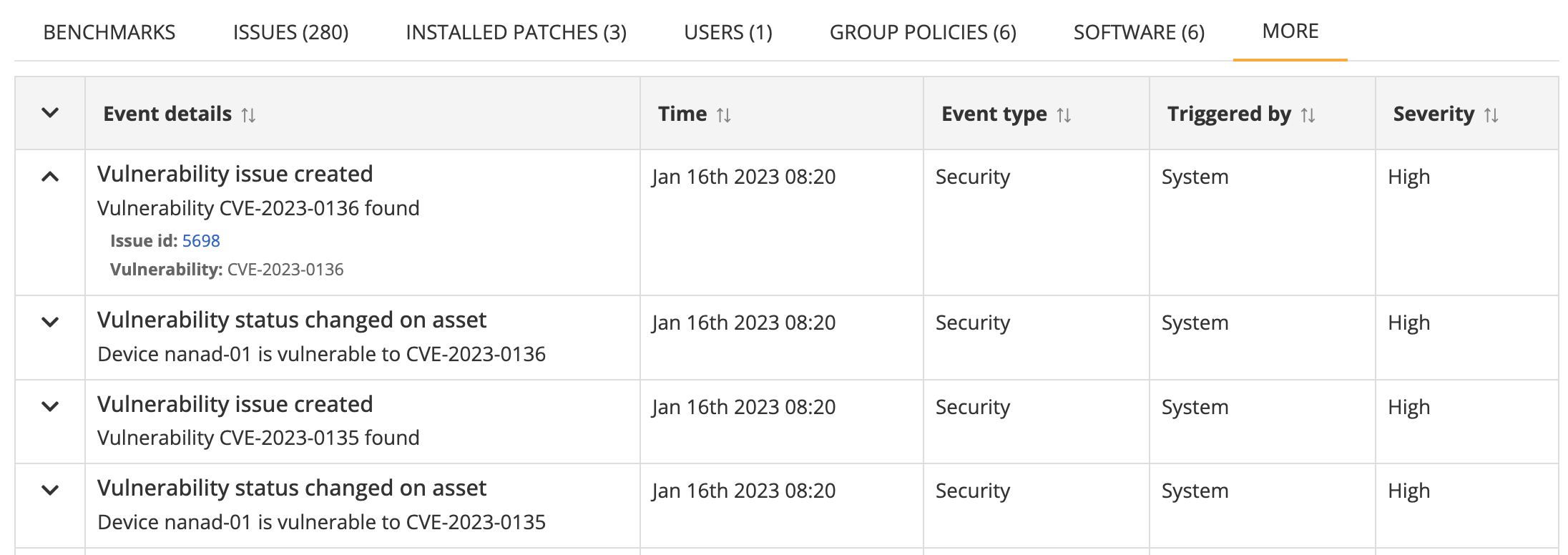This screenshot has height=555, width=1568.
Task: Expand the nanad-01 CVE-2023-0136 status row
Action: click(x=50, y=323)
